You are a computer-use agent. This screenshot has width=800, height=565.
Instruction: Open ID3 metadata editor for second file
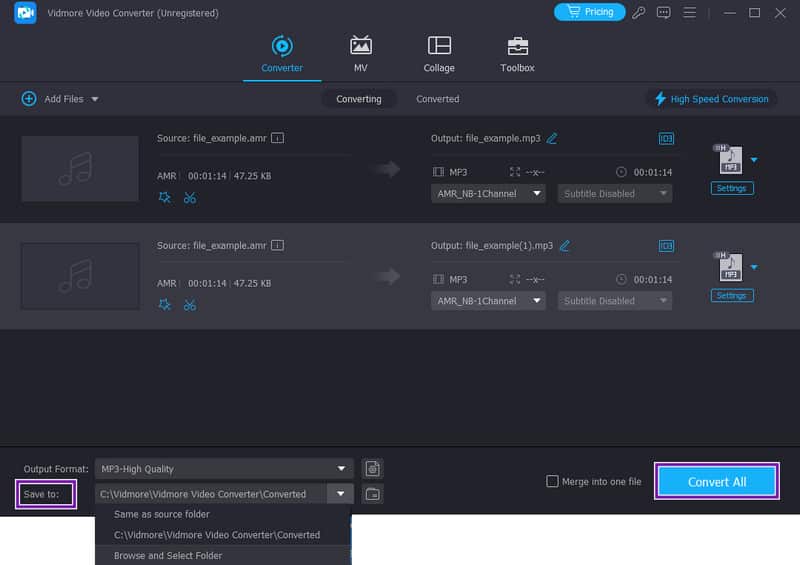pos(666,245)
